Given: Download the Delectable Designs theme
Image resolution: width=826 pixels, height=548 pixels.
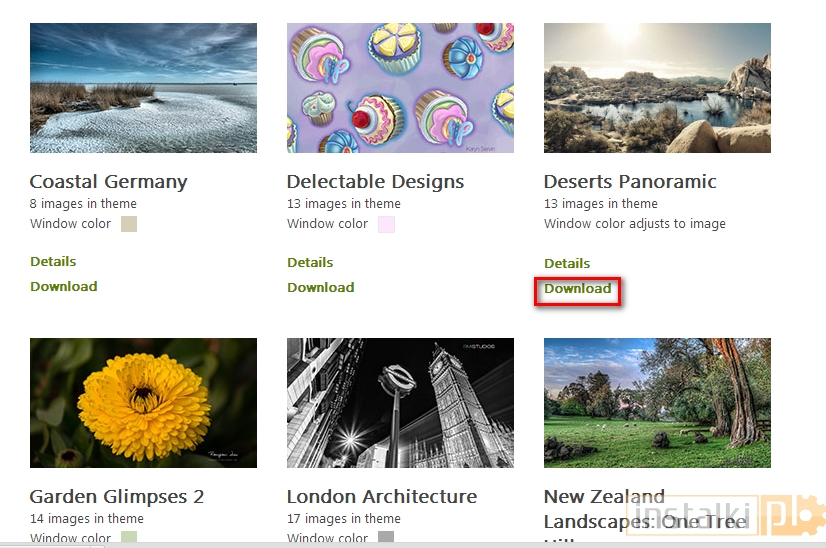Looking at the screenshot, I should tap(321, 288).
